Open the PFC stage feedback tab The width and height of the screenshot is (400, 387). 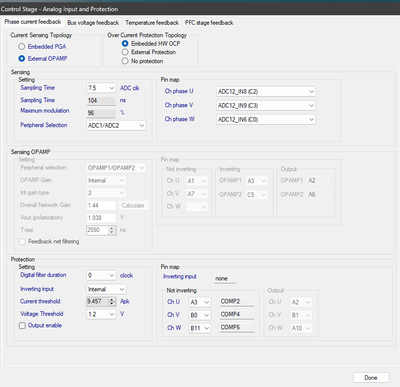coord(209,23)
